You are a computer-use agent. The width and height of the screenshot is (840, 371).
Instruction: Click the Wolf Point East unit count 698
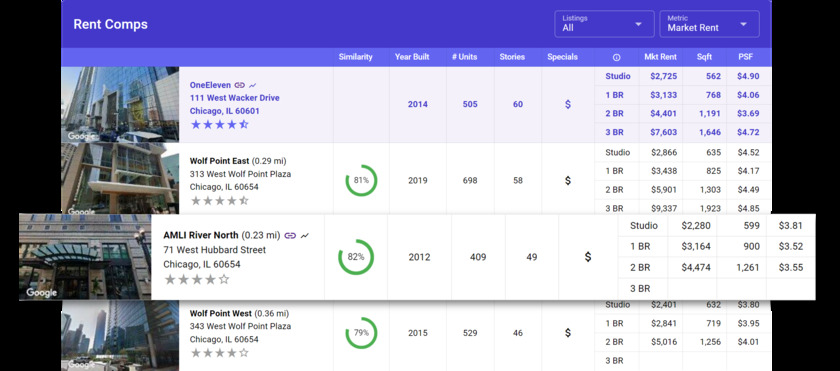(x=470, y=180)
